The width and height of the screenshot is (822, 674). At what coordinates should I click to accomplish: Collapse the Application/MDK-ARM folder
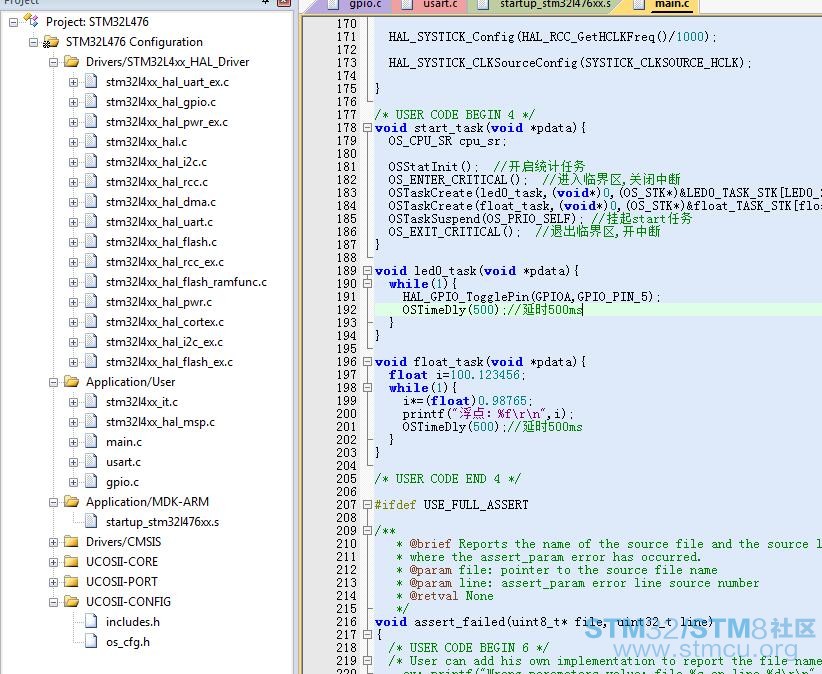(53, 502)
